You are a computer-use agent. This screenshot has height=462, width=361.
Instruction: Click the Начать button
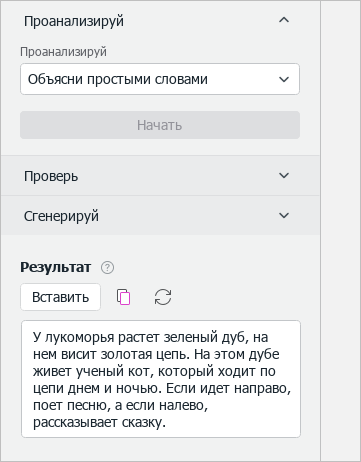[160, 125]
